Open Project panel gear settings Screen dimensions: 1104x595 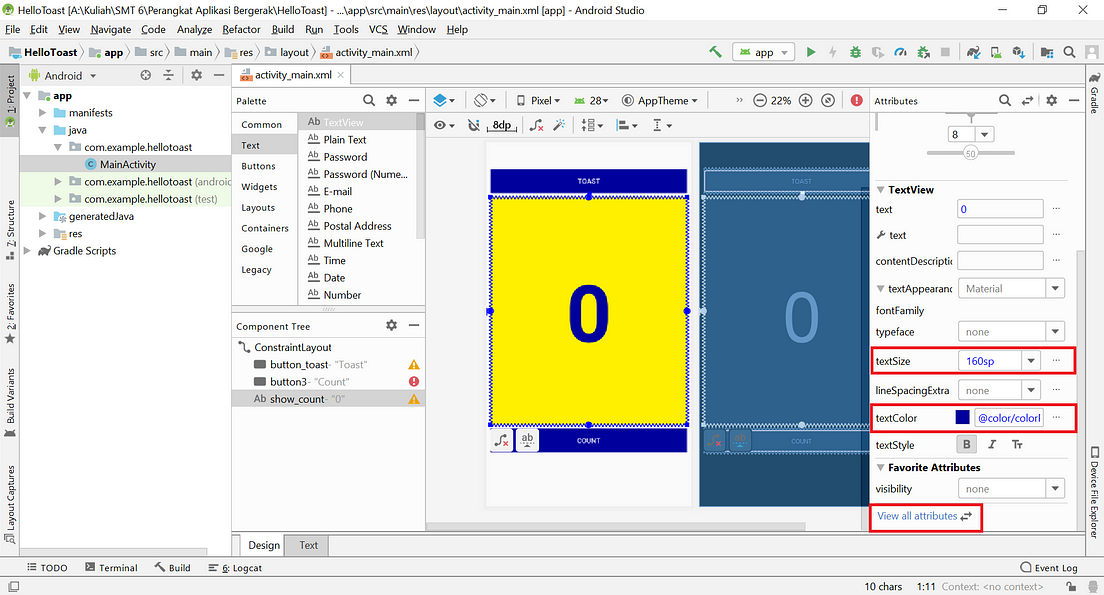(x=196, y=75)
